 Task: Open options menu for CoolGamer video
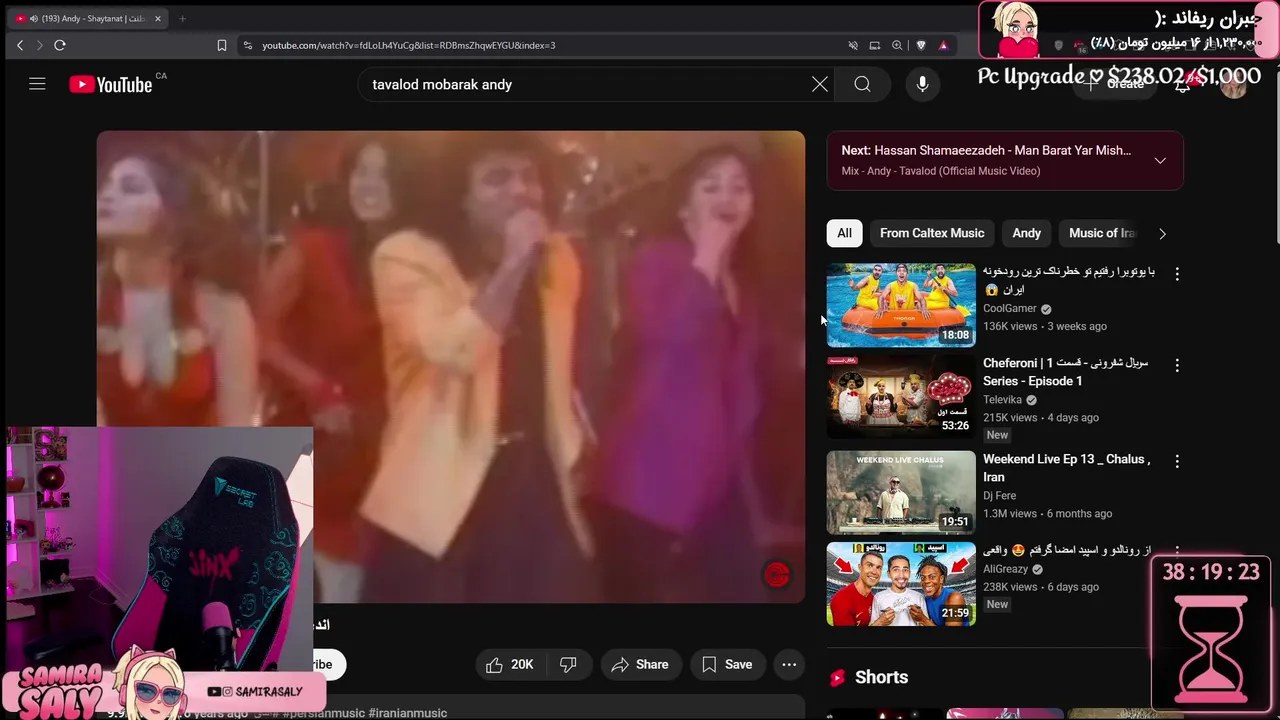pos(1177,273)
